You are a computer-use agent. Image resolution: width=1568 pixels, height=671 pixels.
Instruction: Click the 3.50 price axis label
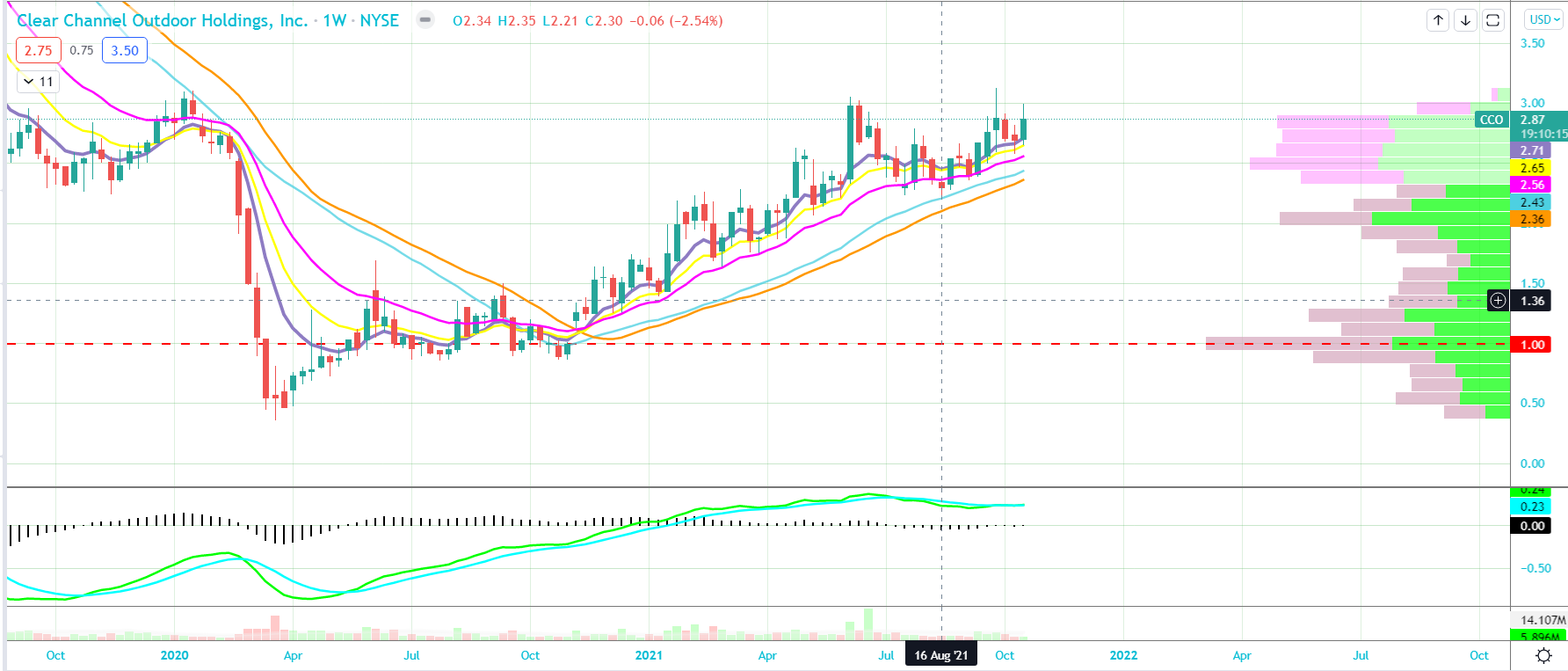click(1532, 43)
